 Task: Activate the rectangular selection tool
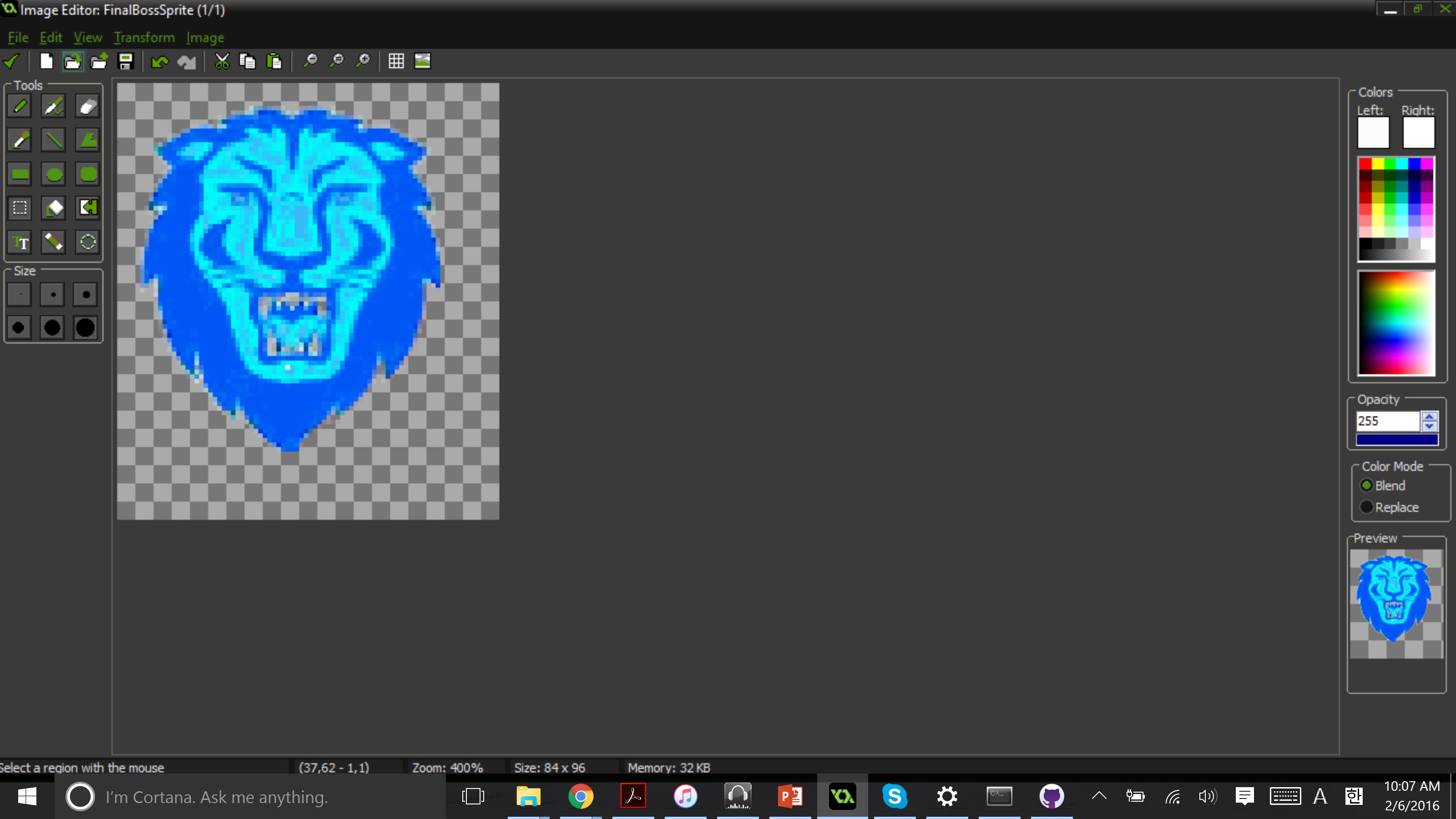pos(20,208)
